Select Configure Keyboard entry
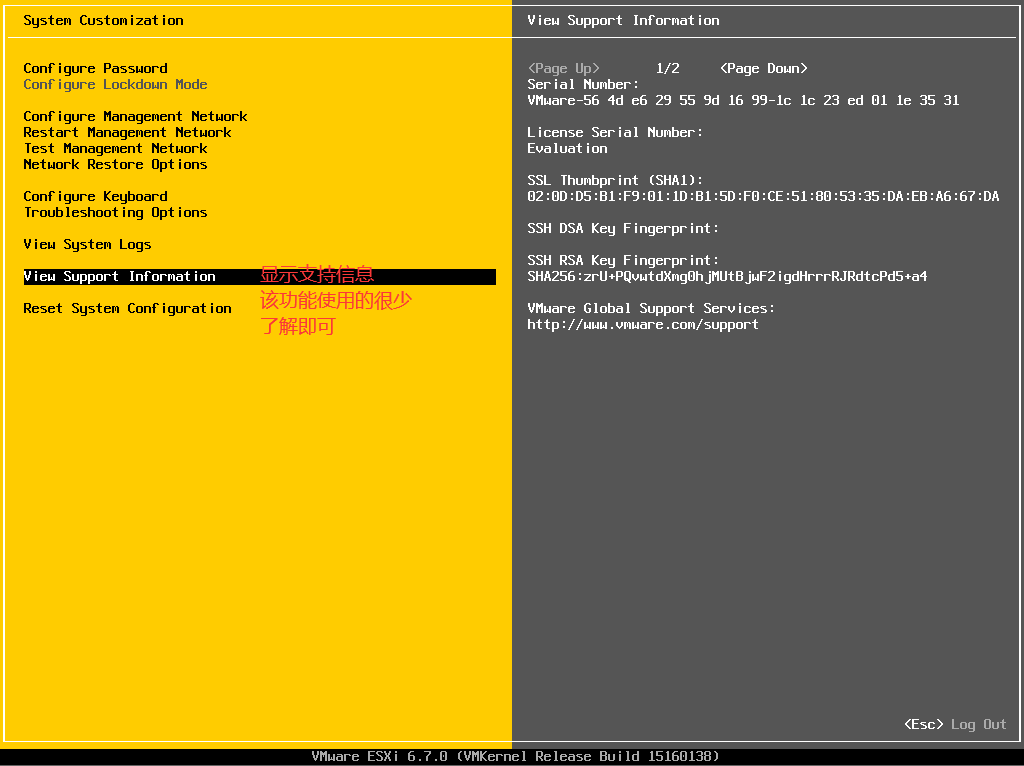The width and height of the screenshot is (1024, 766). [95, 197]
